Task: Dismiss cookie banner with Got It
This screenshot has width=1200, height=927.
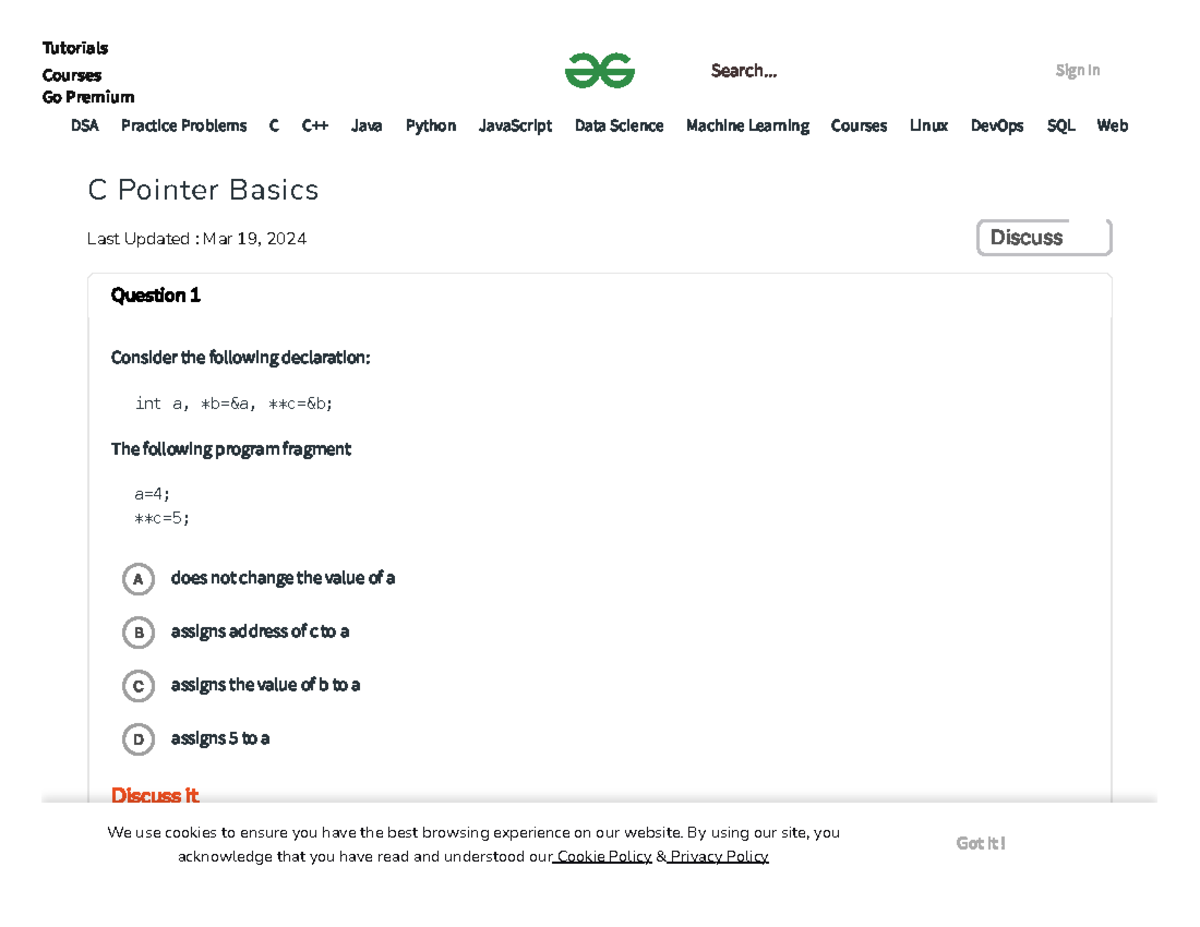Action: click(x=980, y=843)
